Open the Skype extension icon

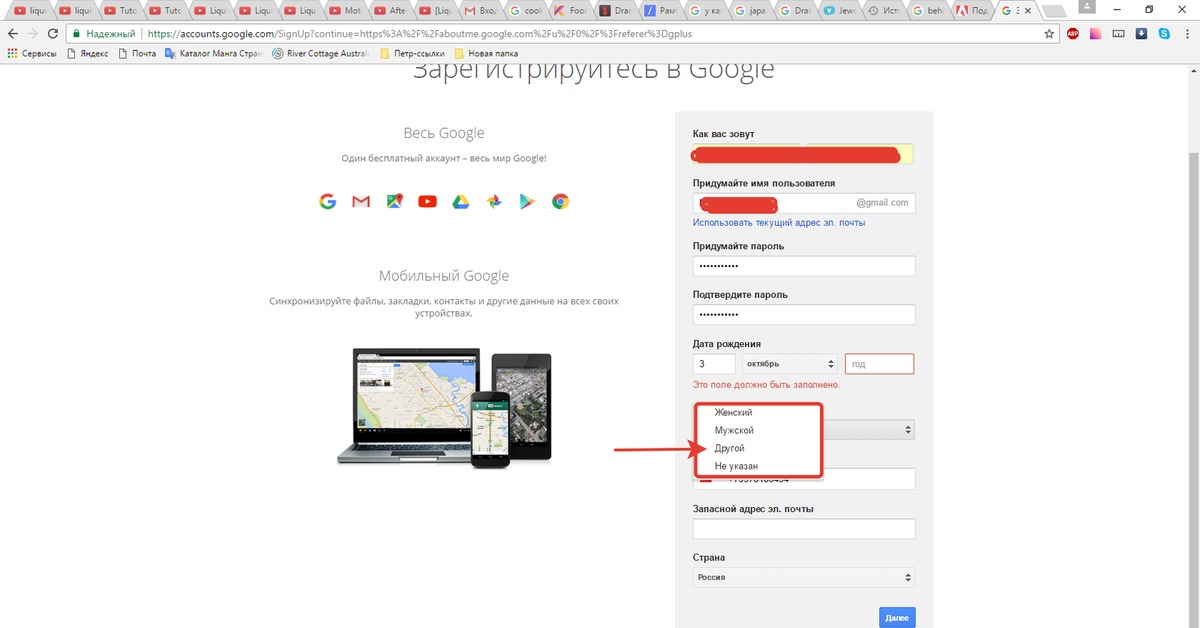click(1165, 33)
